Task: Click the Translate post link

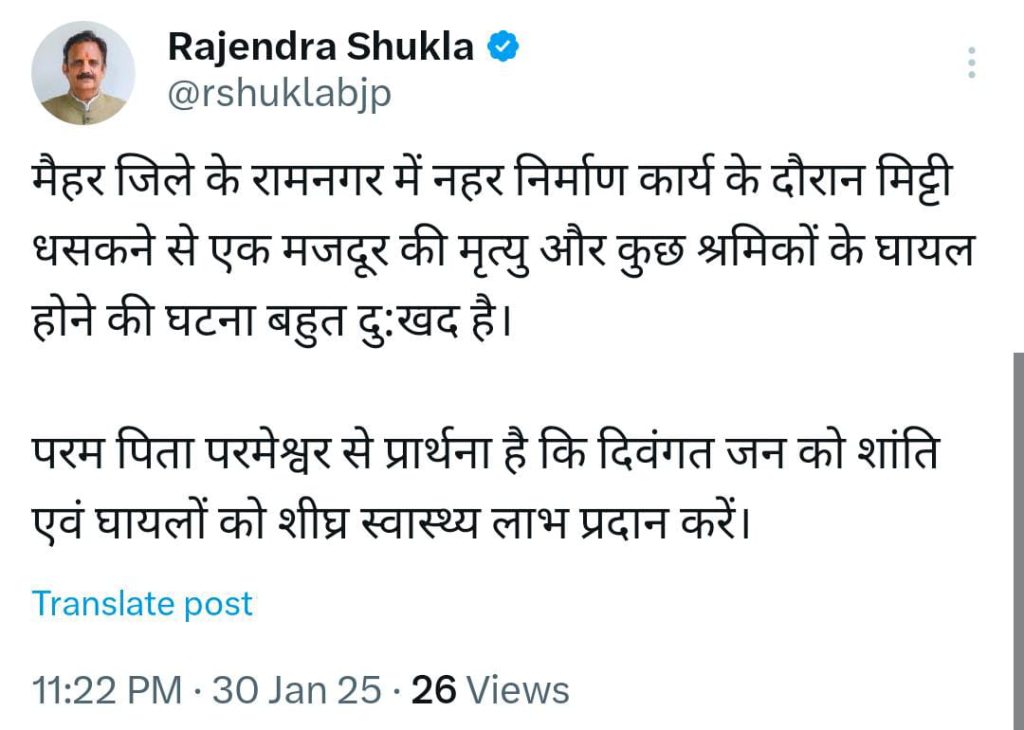Action: pyautogui.click(x=142, y=604)
